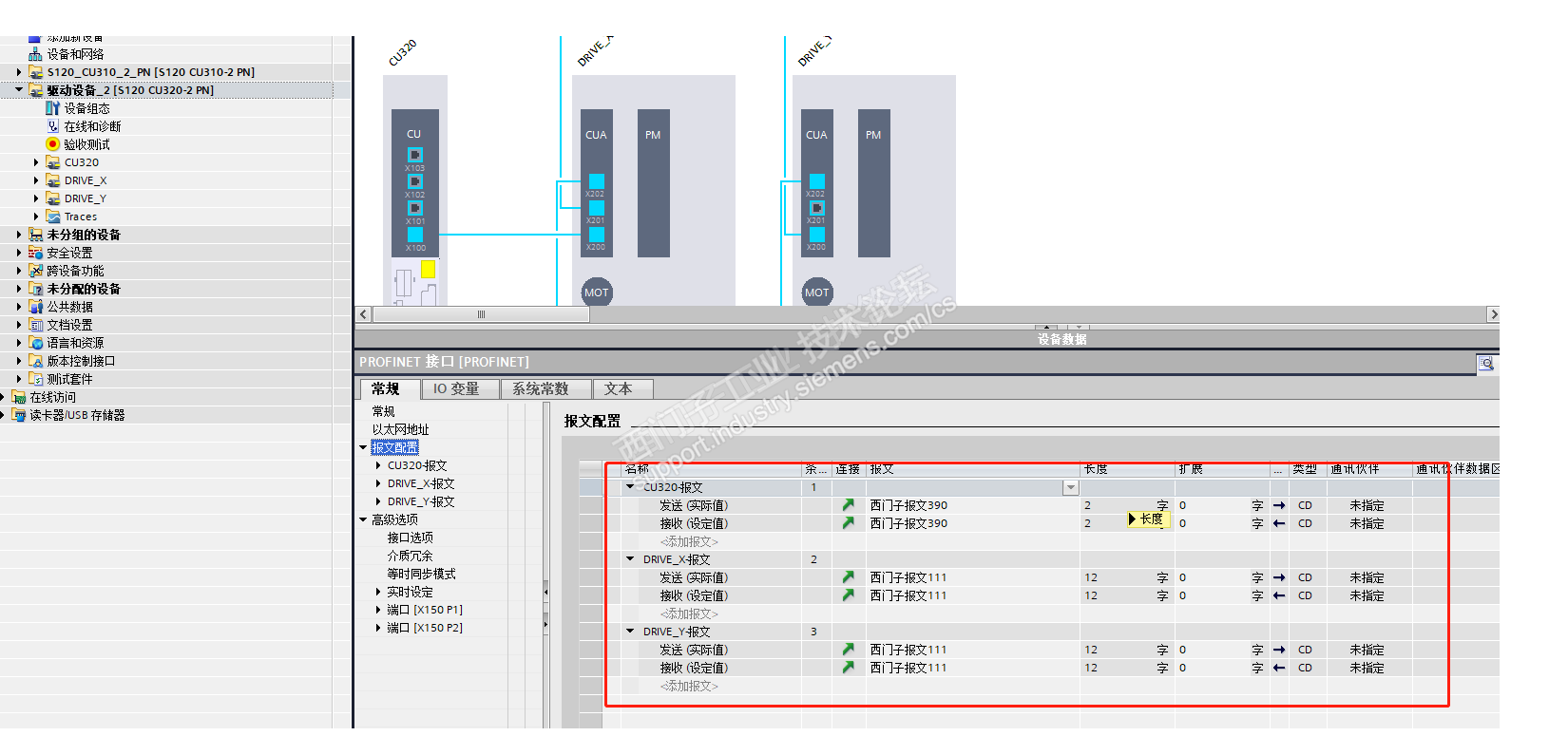Click the red 验收测试 icon

(x=53, y=144)
